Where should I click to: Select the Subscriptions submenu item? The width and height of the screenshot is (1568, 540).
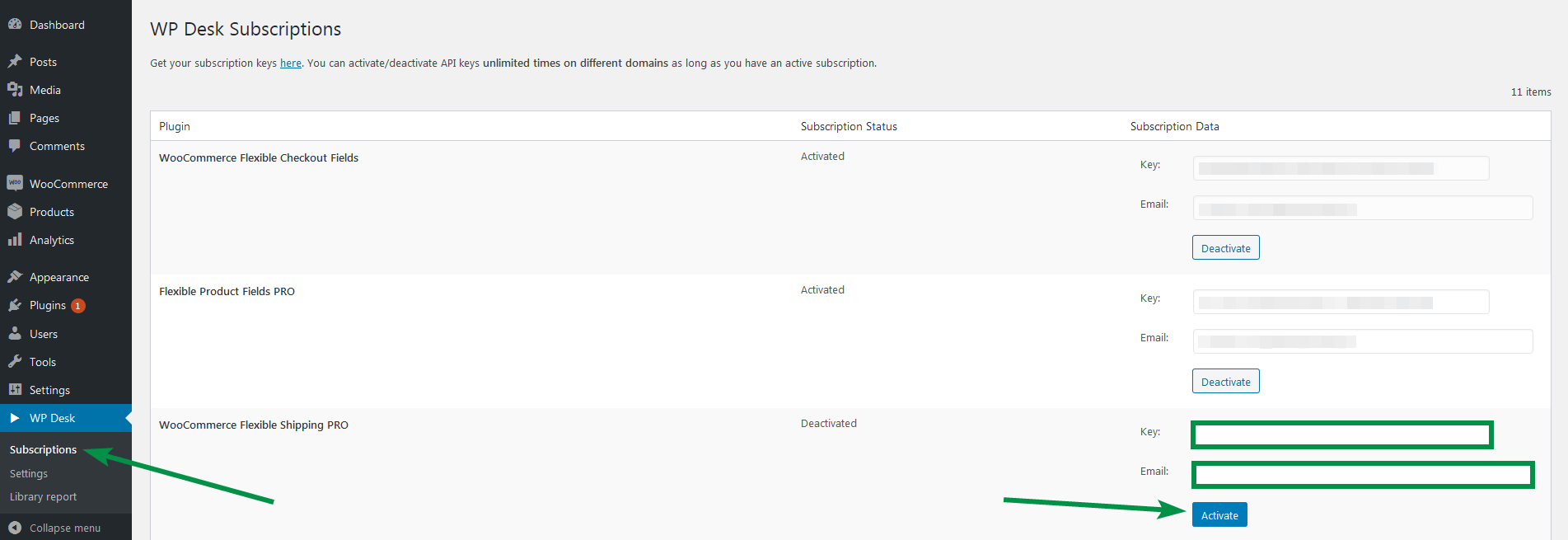point(42,449)
